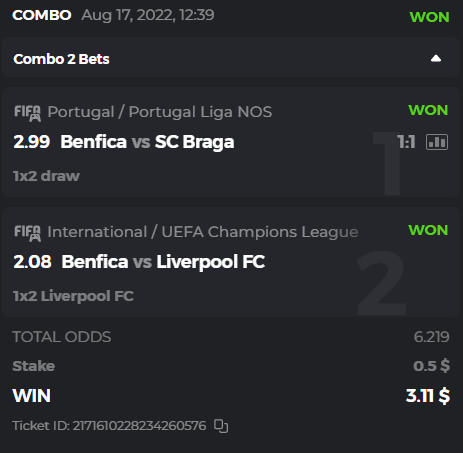The width and height of the screenshot is (463, 453).
Task: Click the 2.99 odds value
Action: (x=32, y=142)
